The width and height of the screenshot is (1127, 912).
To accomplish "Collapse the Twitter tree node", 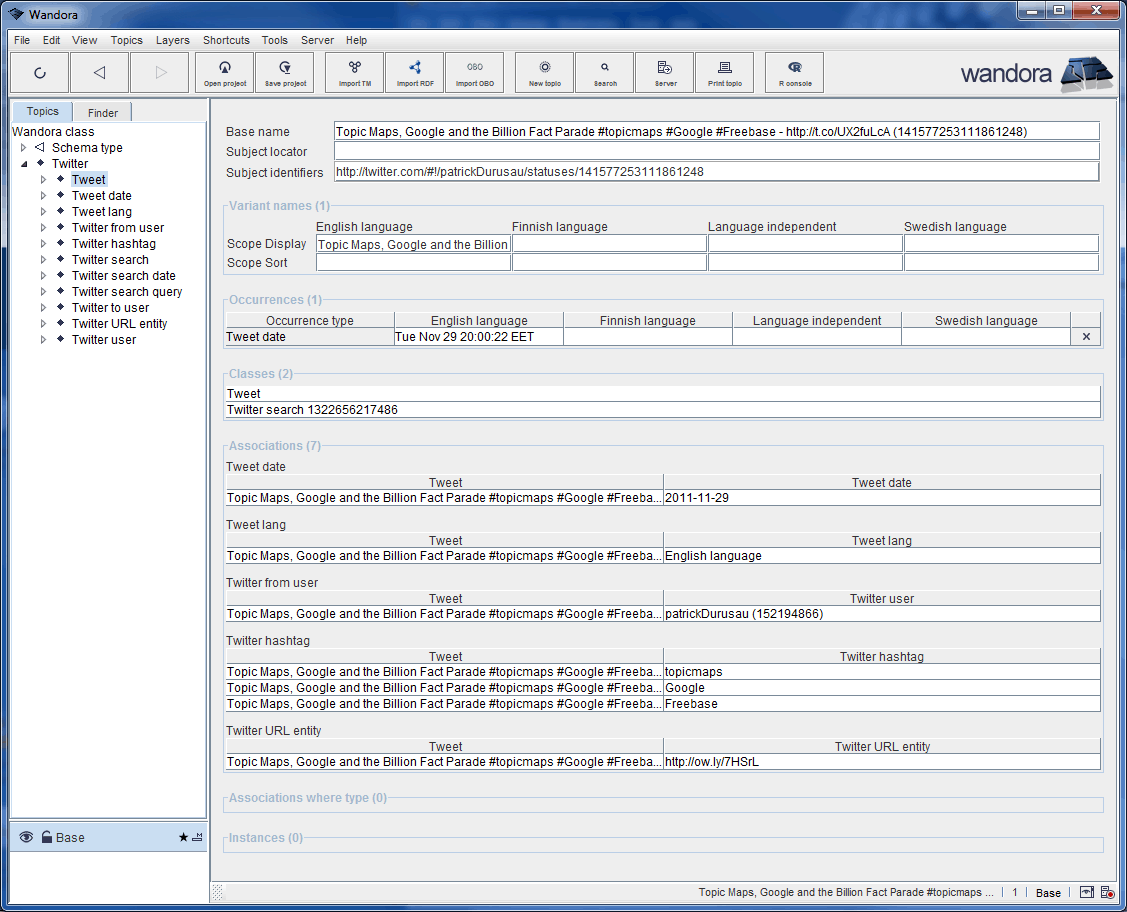I will pyautogui.click(x=24, y=163).
